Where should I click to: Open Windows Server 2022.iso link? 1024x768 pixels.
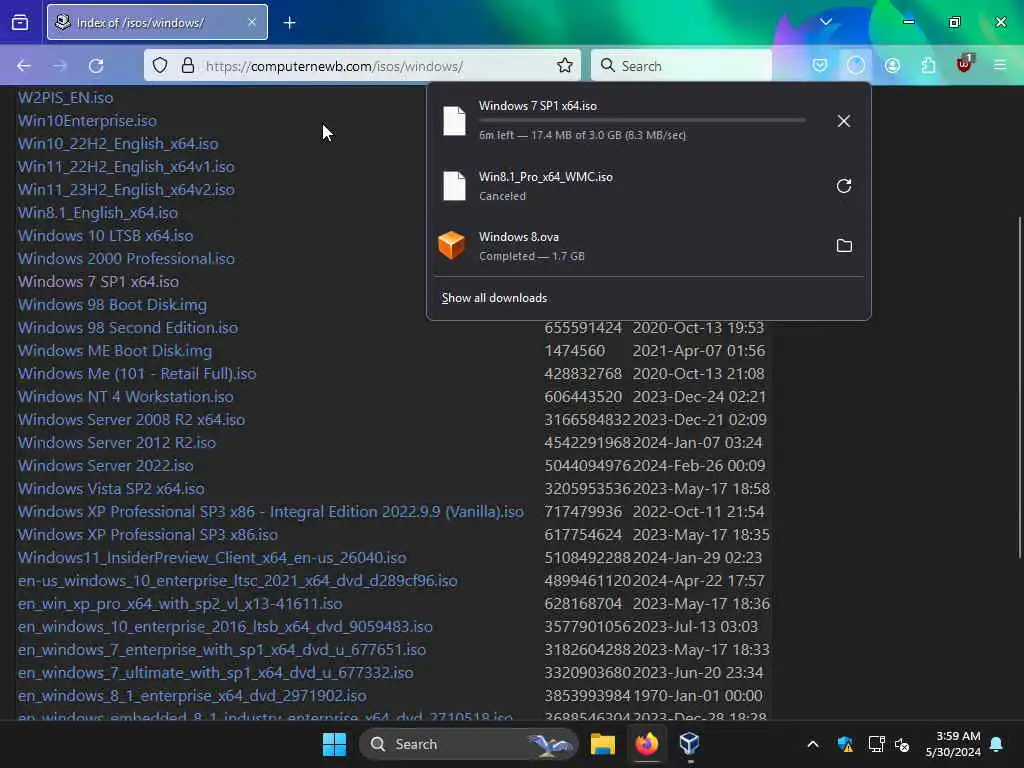click(x=105, y=466)
